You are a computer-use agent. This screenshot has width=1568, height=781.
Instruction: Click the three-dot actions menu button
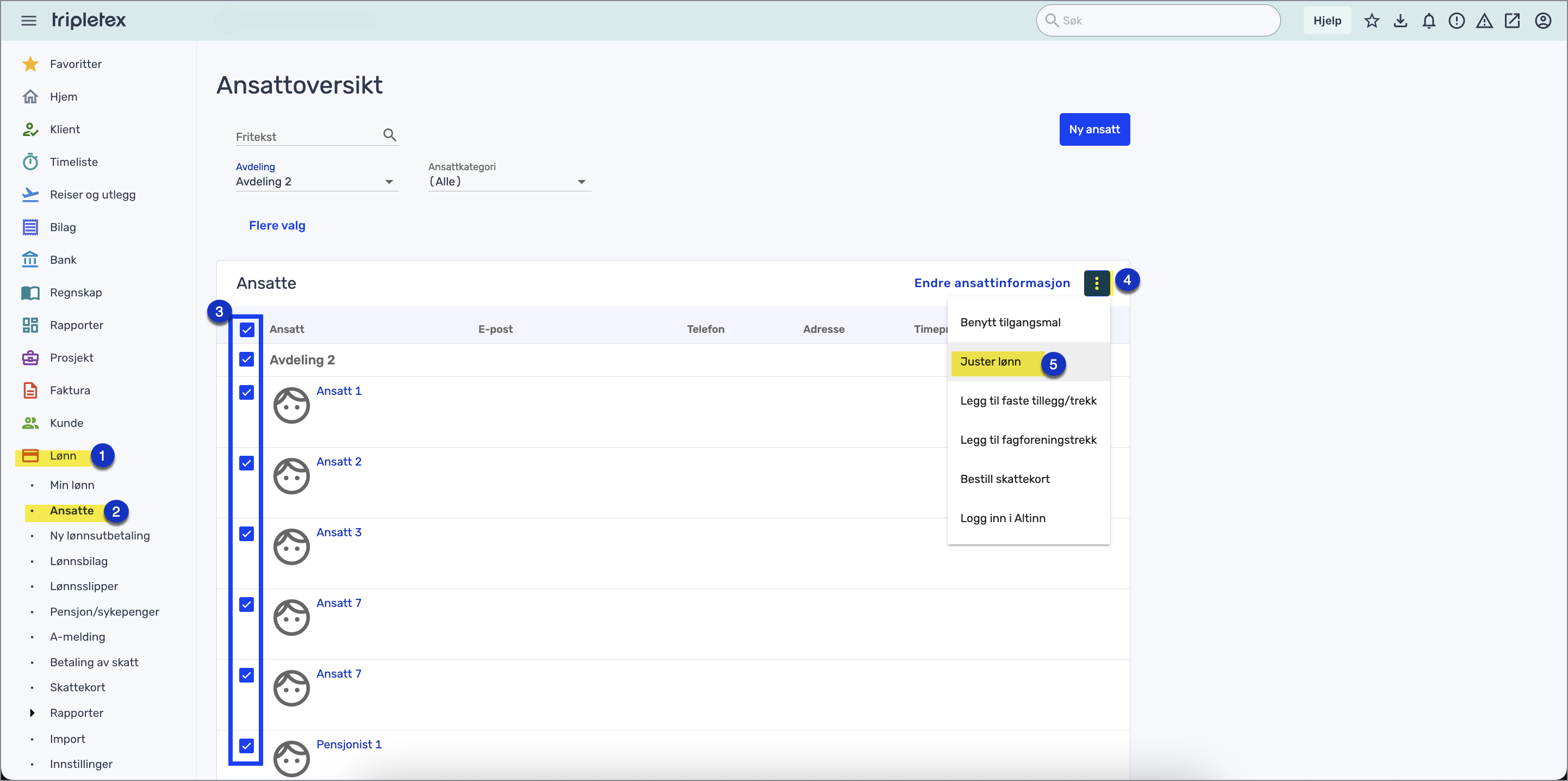click(x=1096, y=283)
